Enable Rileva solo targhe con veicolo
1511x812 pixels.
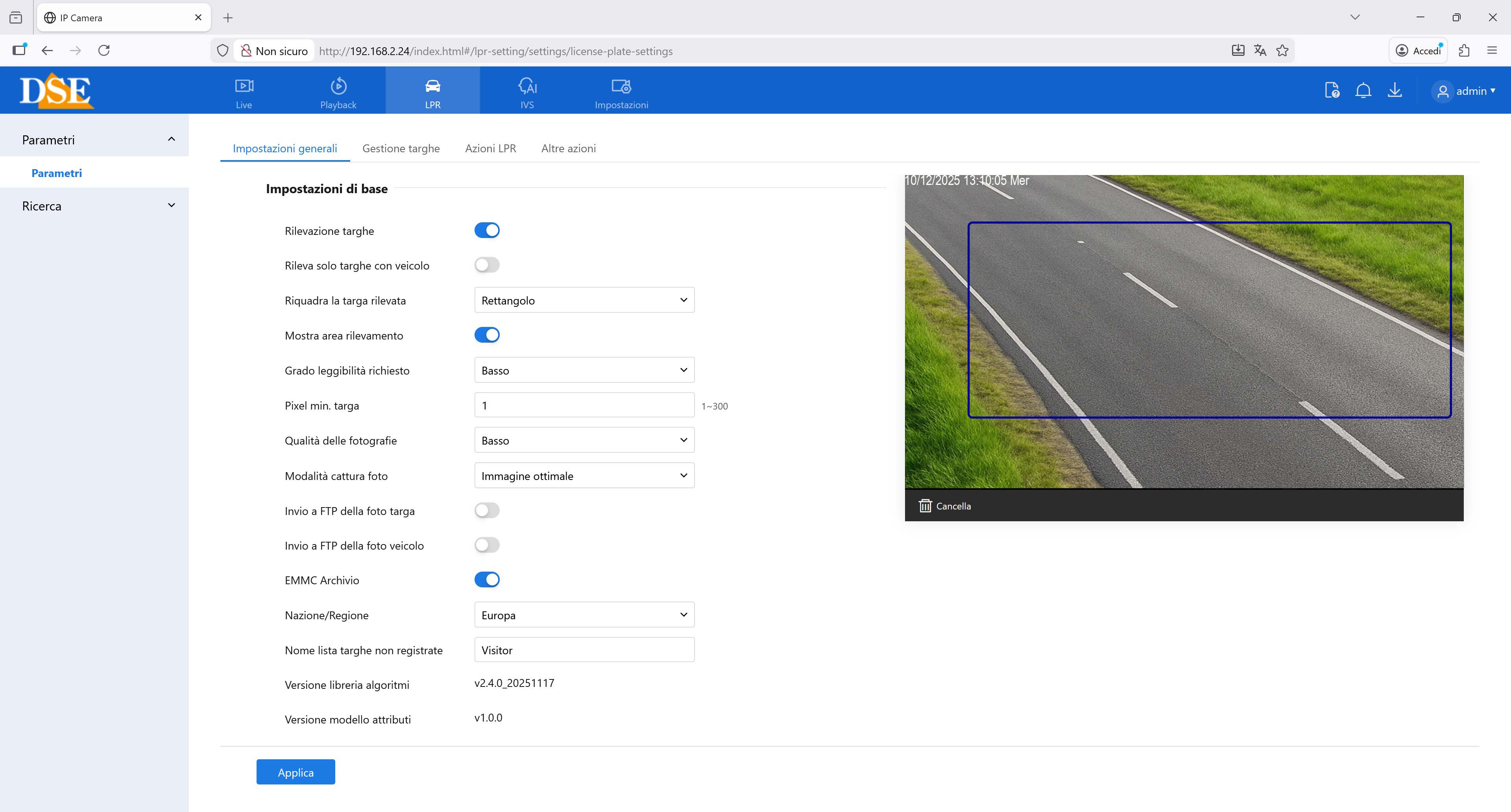(487, 265)
